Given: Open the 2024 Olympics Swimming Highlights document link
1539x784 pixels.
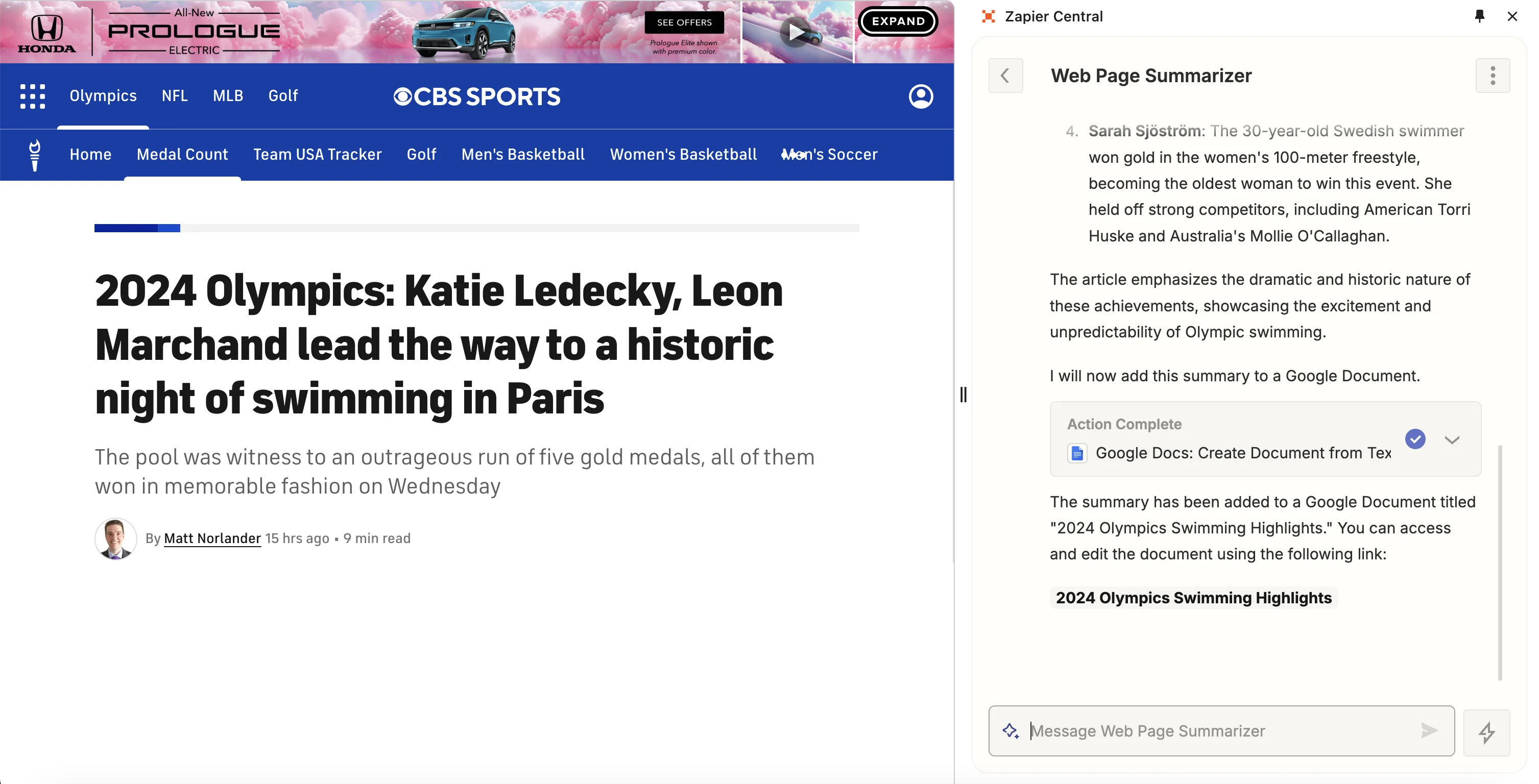Looking at the screenshot, I should click(x=1193, y=598).
